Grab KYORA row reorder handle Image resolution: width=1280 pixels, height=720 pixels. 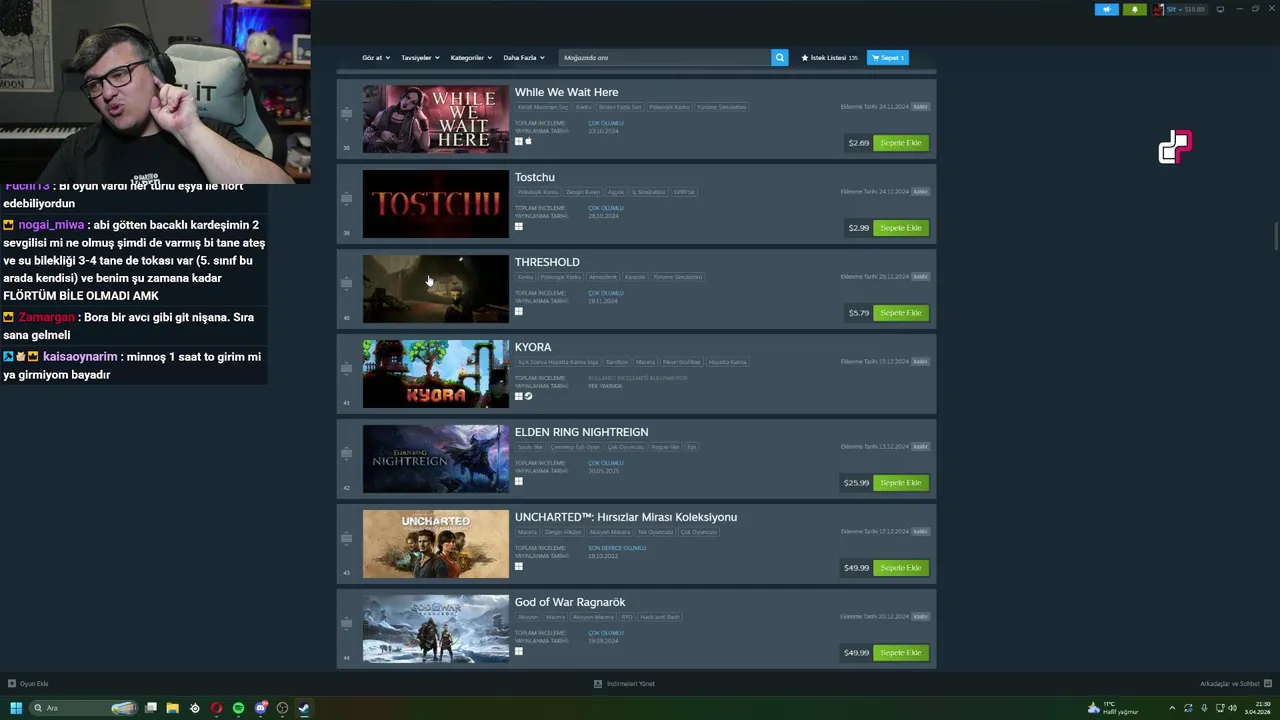(x=347, y=369)
